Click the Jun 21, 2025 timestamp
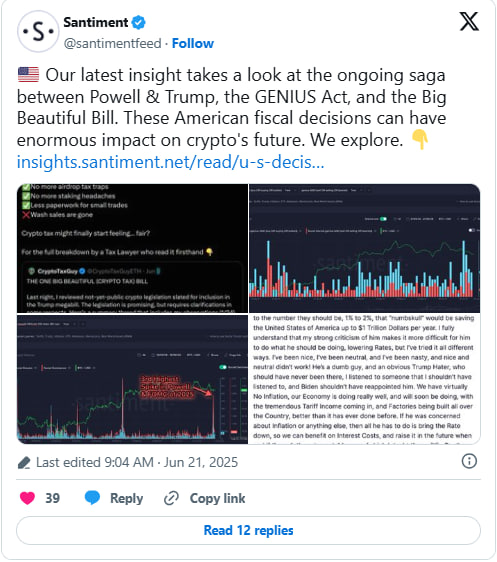This screenshot has width=497, height=562. 201,462
